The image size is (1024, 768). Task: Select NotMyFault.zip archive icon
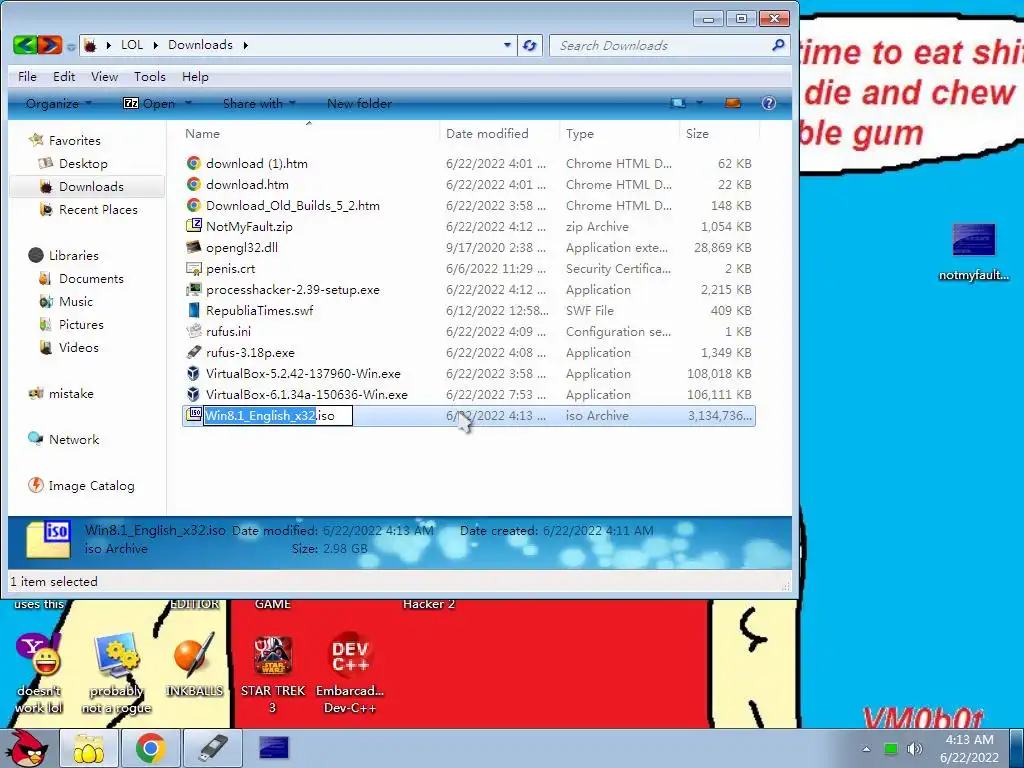[x=193, y=226]
